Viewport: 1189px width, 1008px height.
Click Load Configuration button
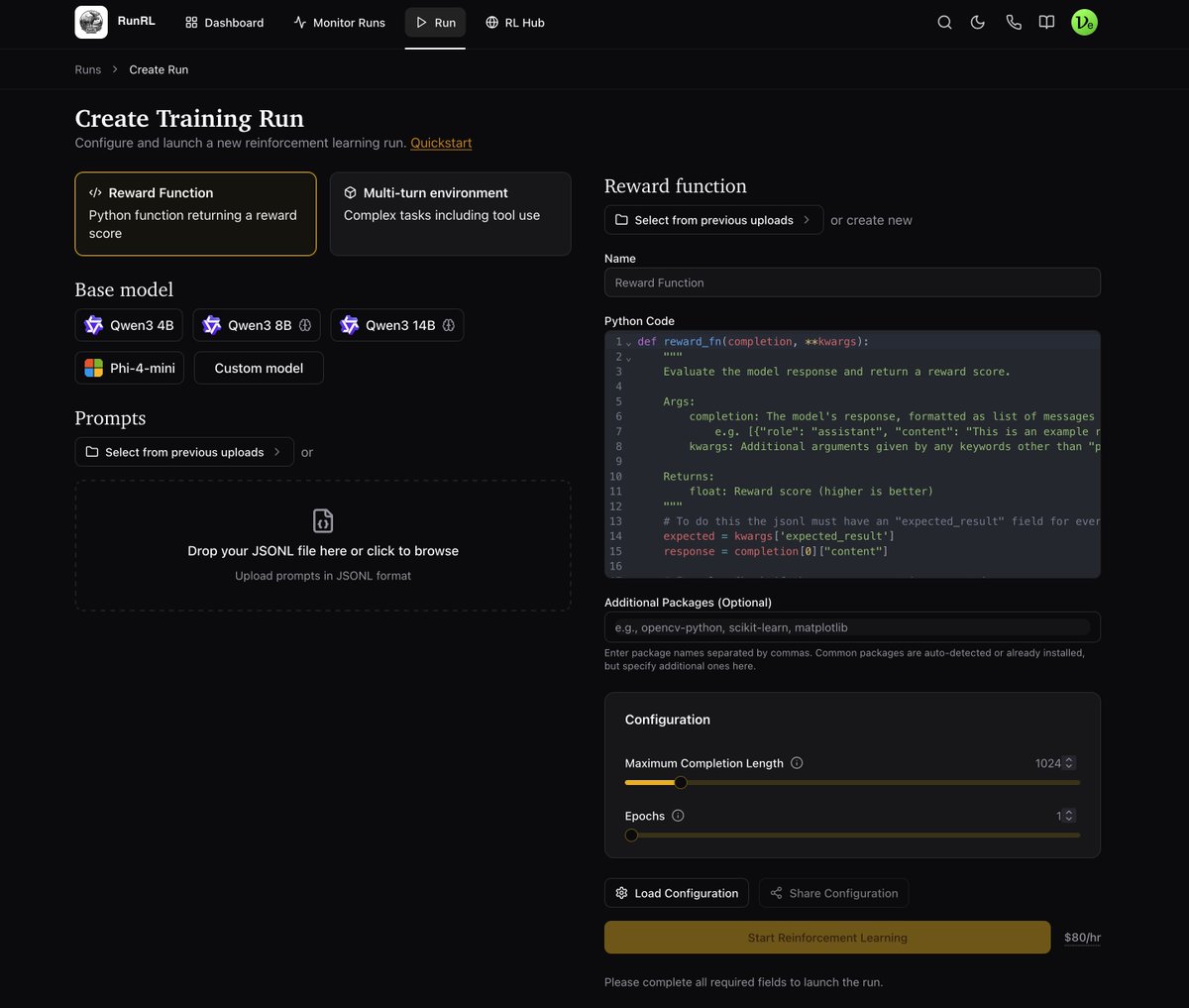coord(677,893)
